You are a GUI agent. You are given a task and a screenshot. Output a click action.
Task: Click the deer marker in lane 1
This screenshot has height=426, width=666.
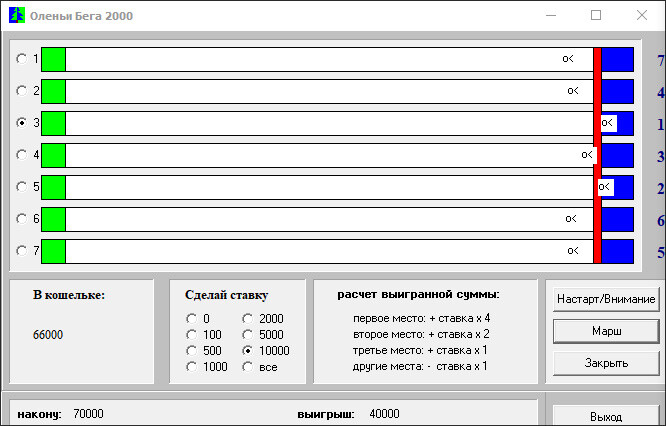point(568,59)
